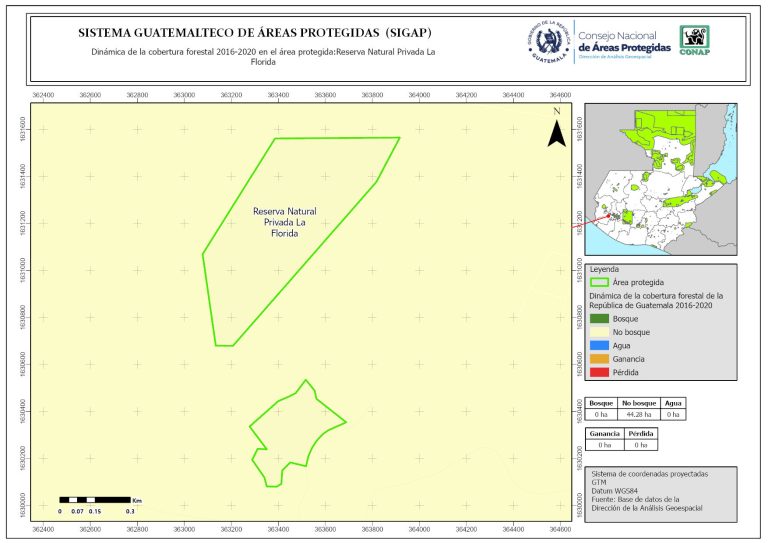Image resolution: width=768 pixels, height=543 pixels.
Task: Select the pale yellow No bosque swatch
Action: pyautogui.click(x=599, y=331)
